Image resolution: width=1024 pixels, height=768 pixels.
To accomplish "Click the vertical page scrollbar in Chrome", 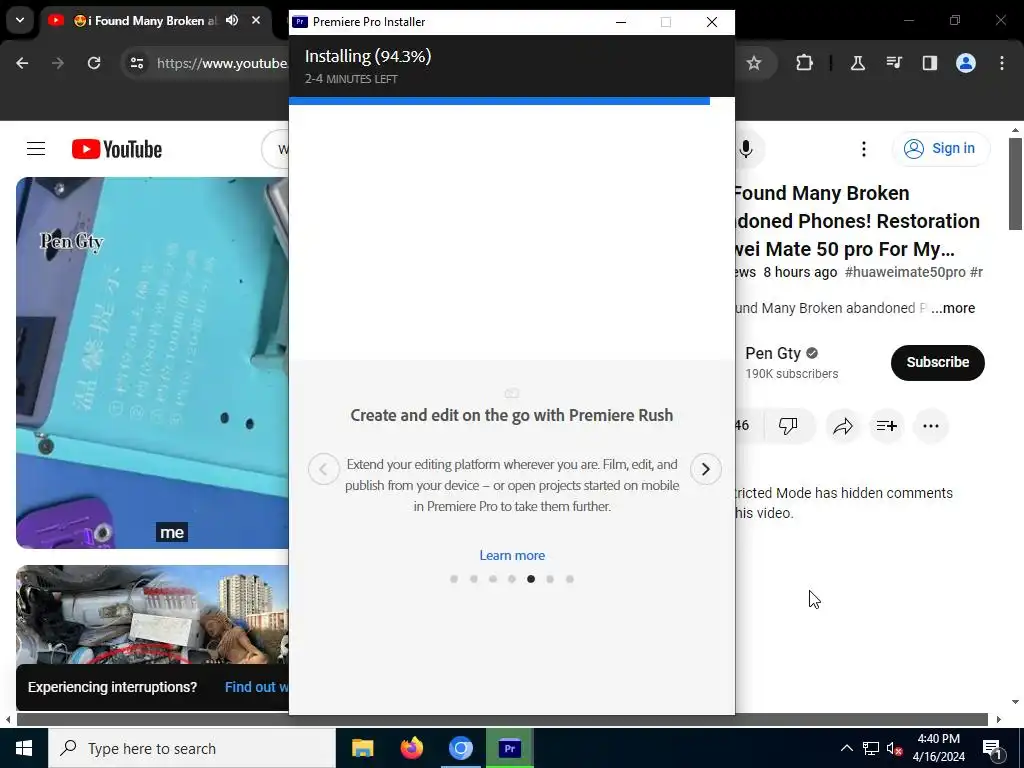I will coord(1015,184).
